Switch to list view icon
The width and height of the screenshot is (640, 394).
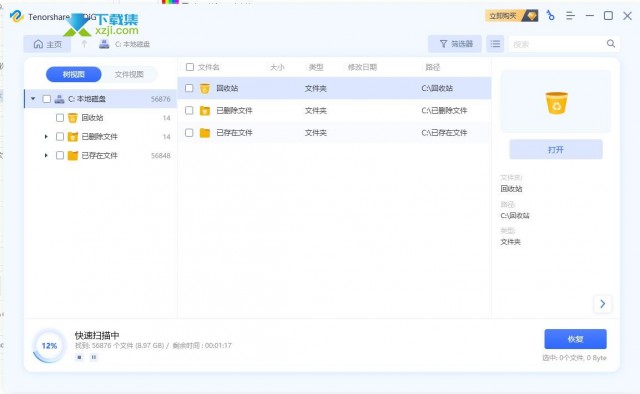click(495, 44)
